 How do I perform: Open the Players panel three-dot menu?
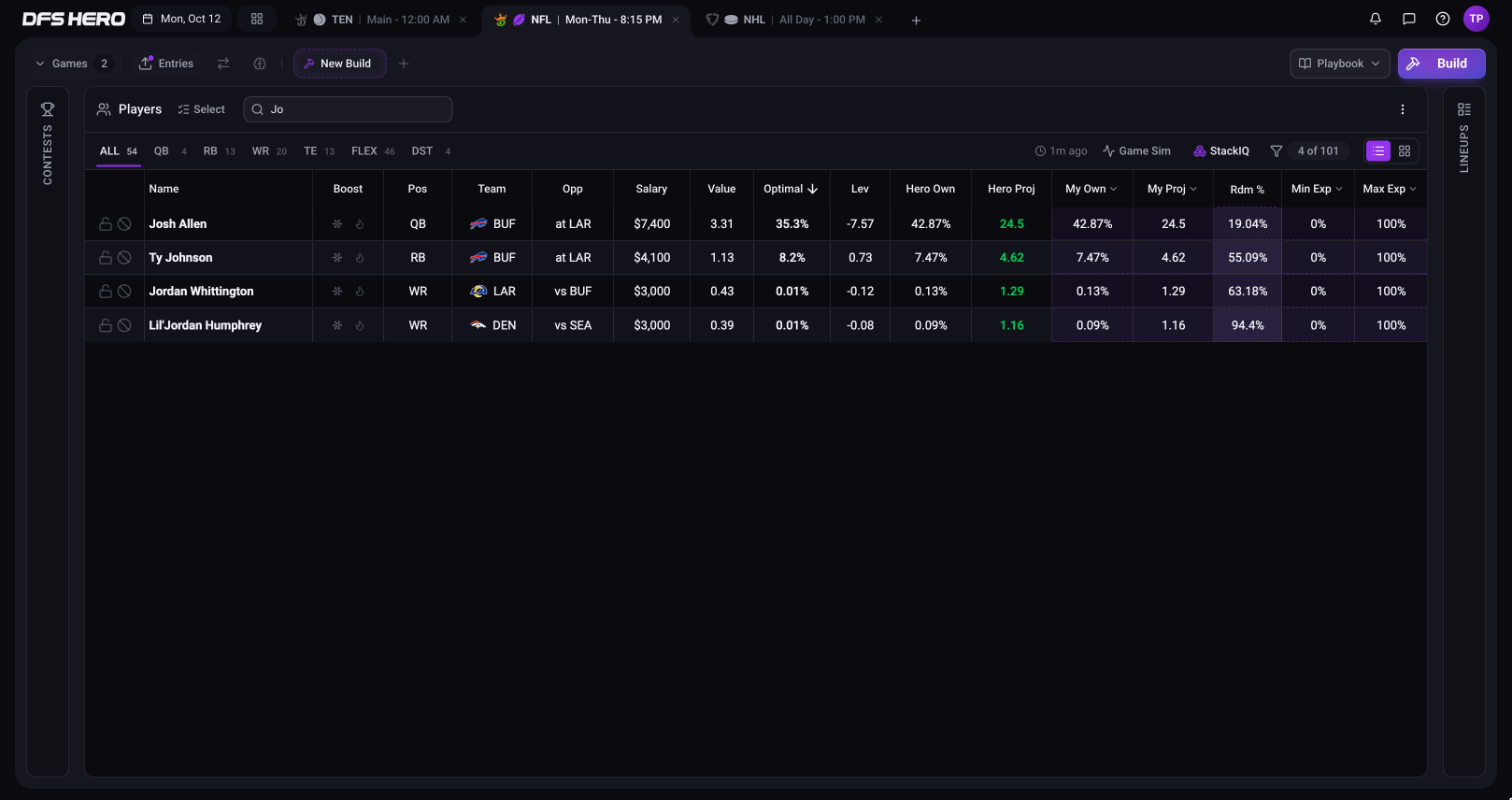pyautogui.click(x=1402, y=110)
